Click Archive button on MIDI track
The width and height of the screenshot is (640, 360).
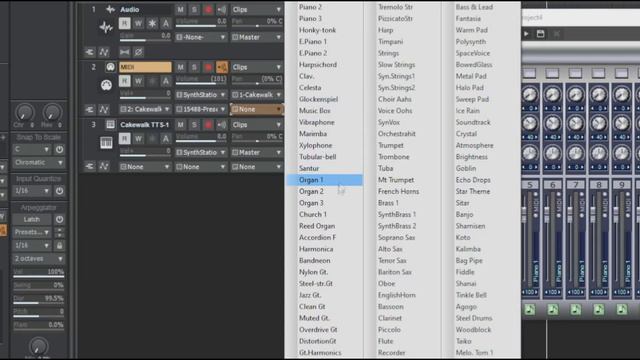165,81
